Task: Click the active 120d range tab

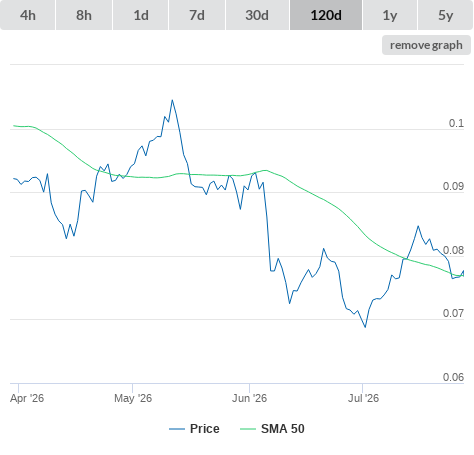Action: (x=326, y=15)
